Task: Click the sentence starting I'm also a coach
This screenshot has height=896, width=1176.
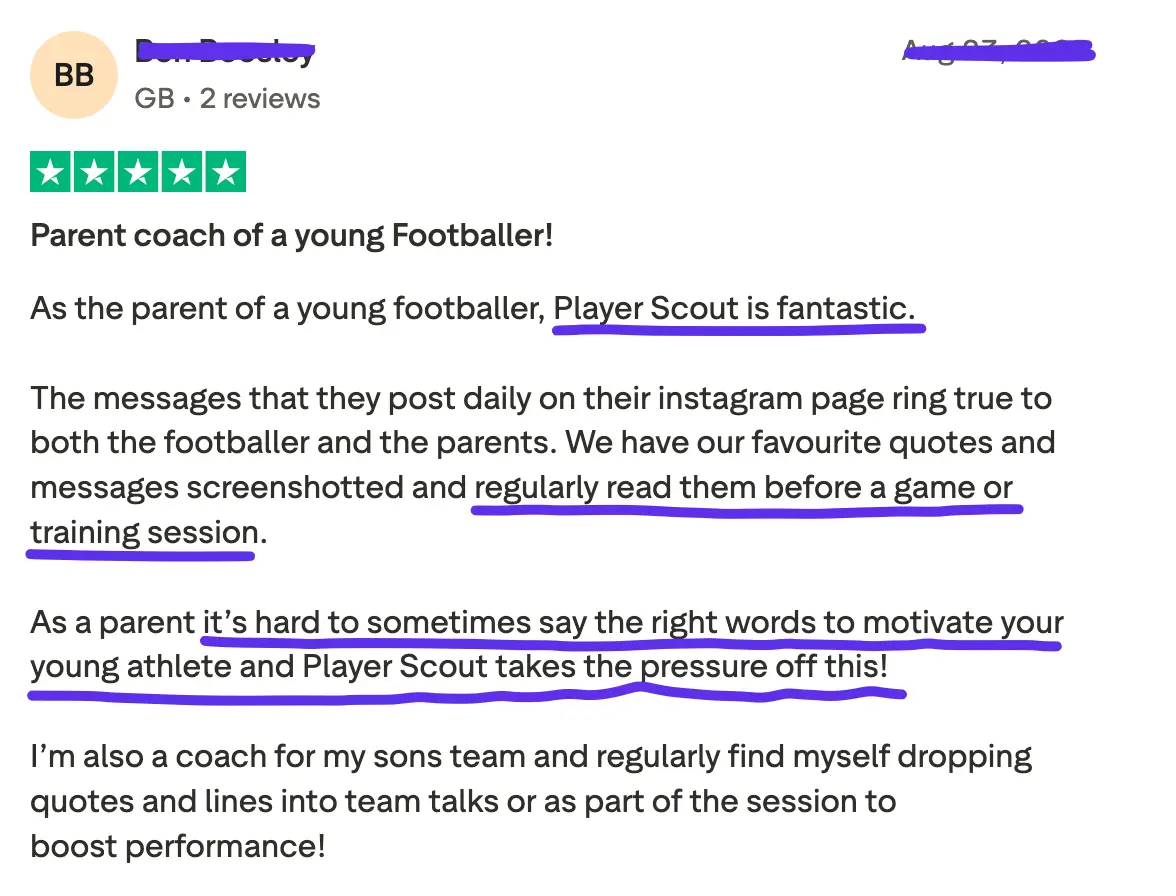Action: pos(531,802)
